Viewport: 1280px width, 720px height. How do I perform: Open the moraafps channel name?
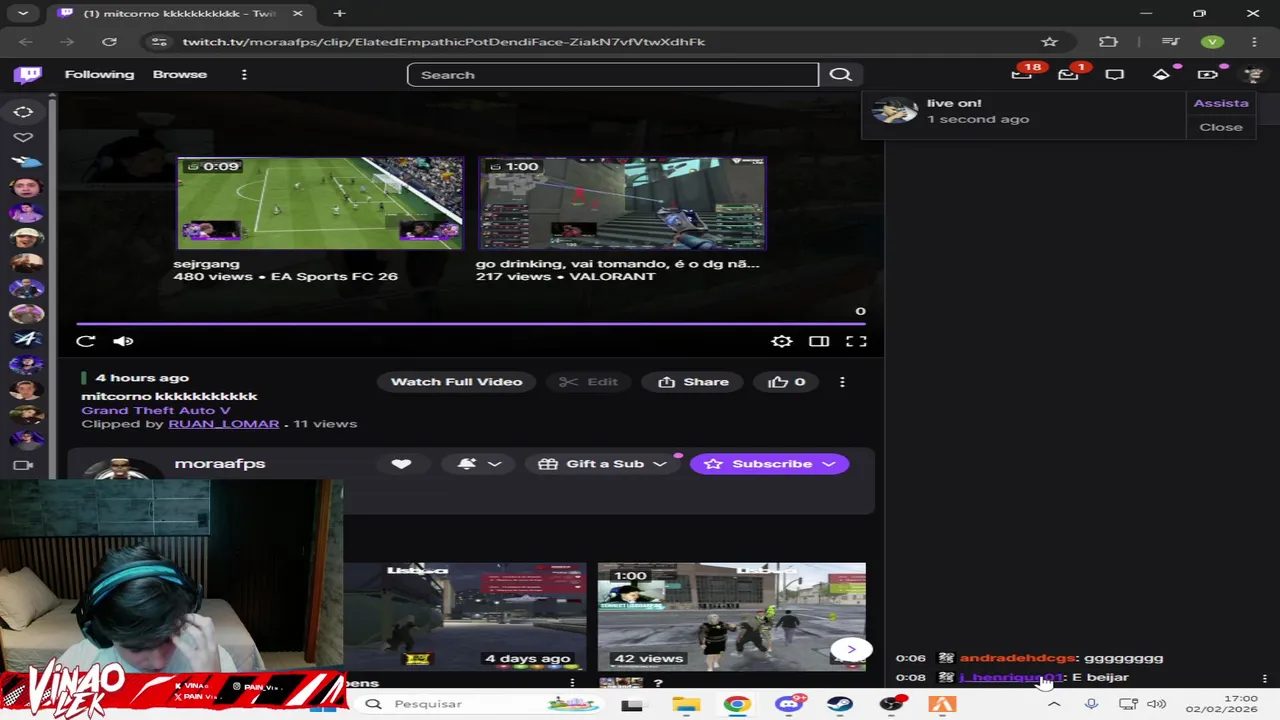pyautogui.click(x=220, y=464)
